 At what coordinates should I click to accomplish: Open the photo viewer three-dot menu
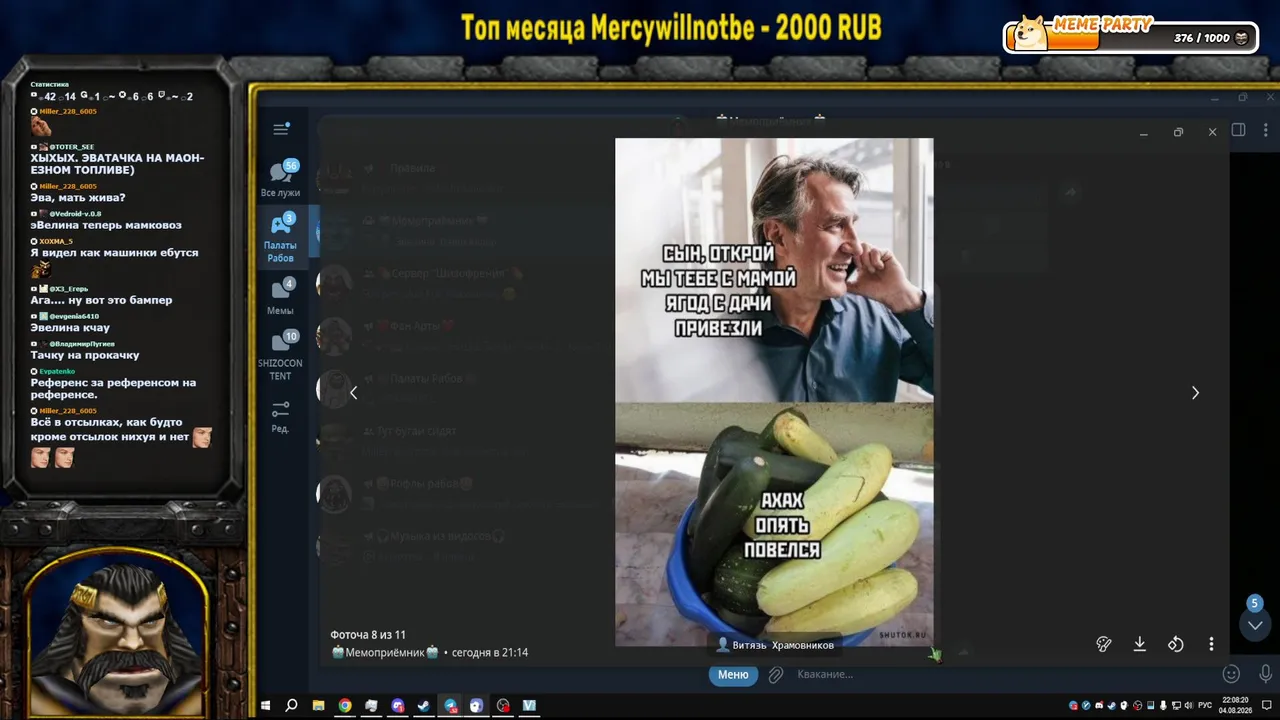click(1211, 645)
